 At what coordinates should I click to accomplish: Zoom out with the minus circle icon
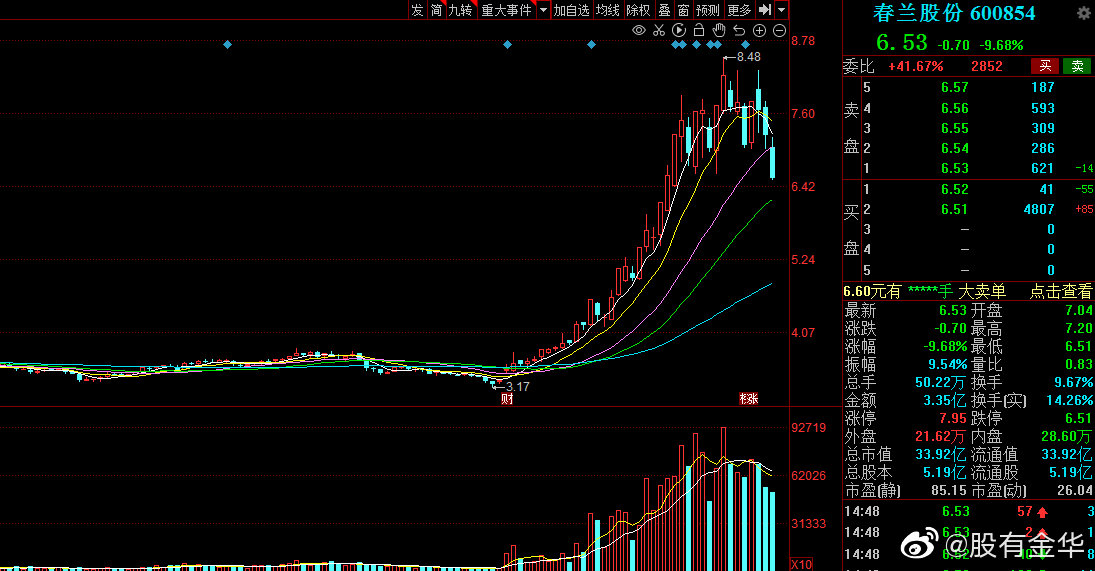(779, 31)
